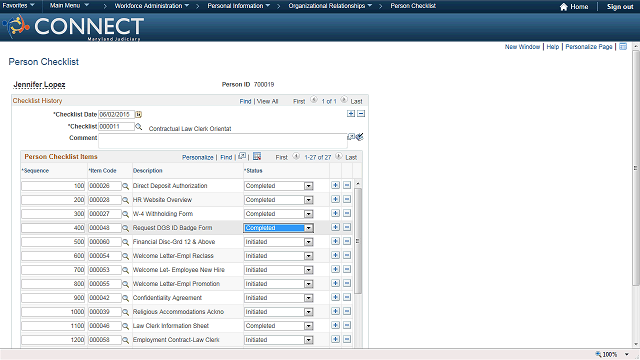640x360 pixels.
Task: Open the Status dropdown for Request DGS ID Badge Form
Action: pyautogui.click(x=309, y=228)
